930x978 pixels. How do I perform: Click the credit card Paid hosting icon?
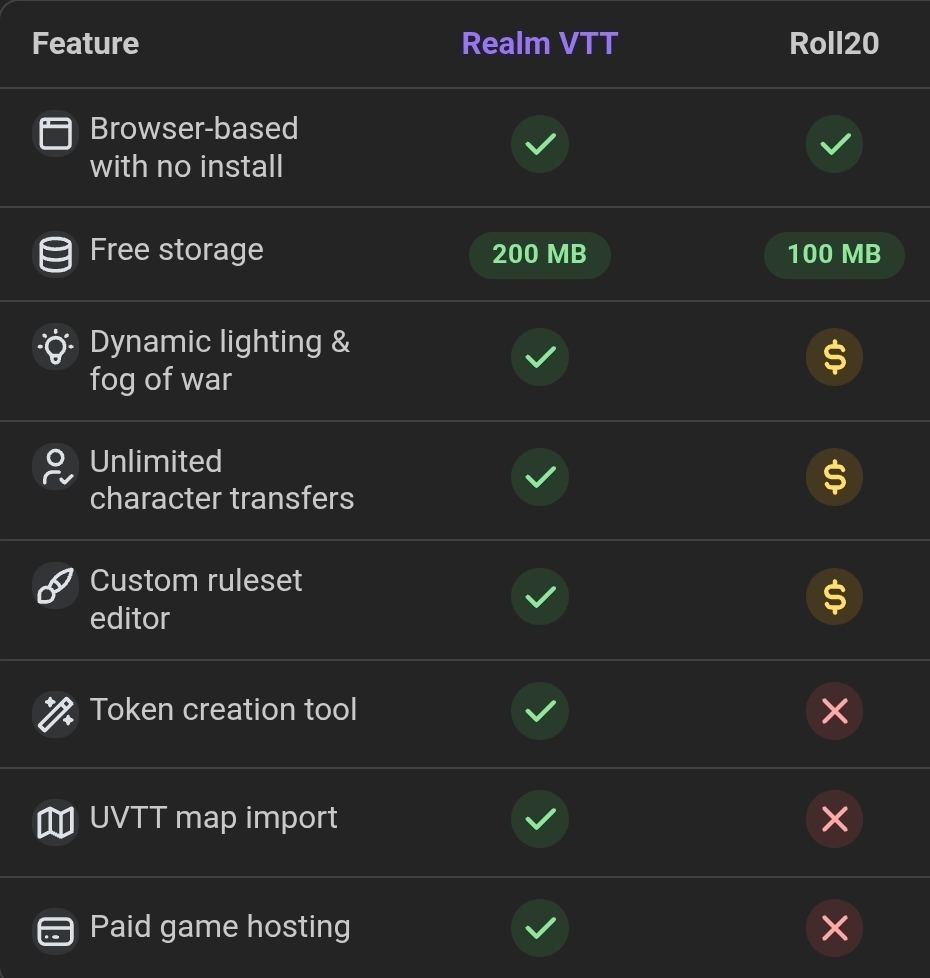(x=55, y=931)
